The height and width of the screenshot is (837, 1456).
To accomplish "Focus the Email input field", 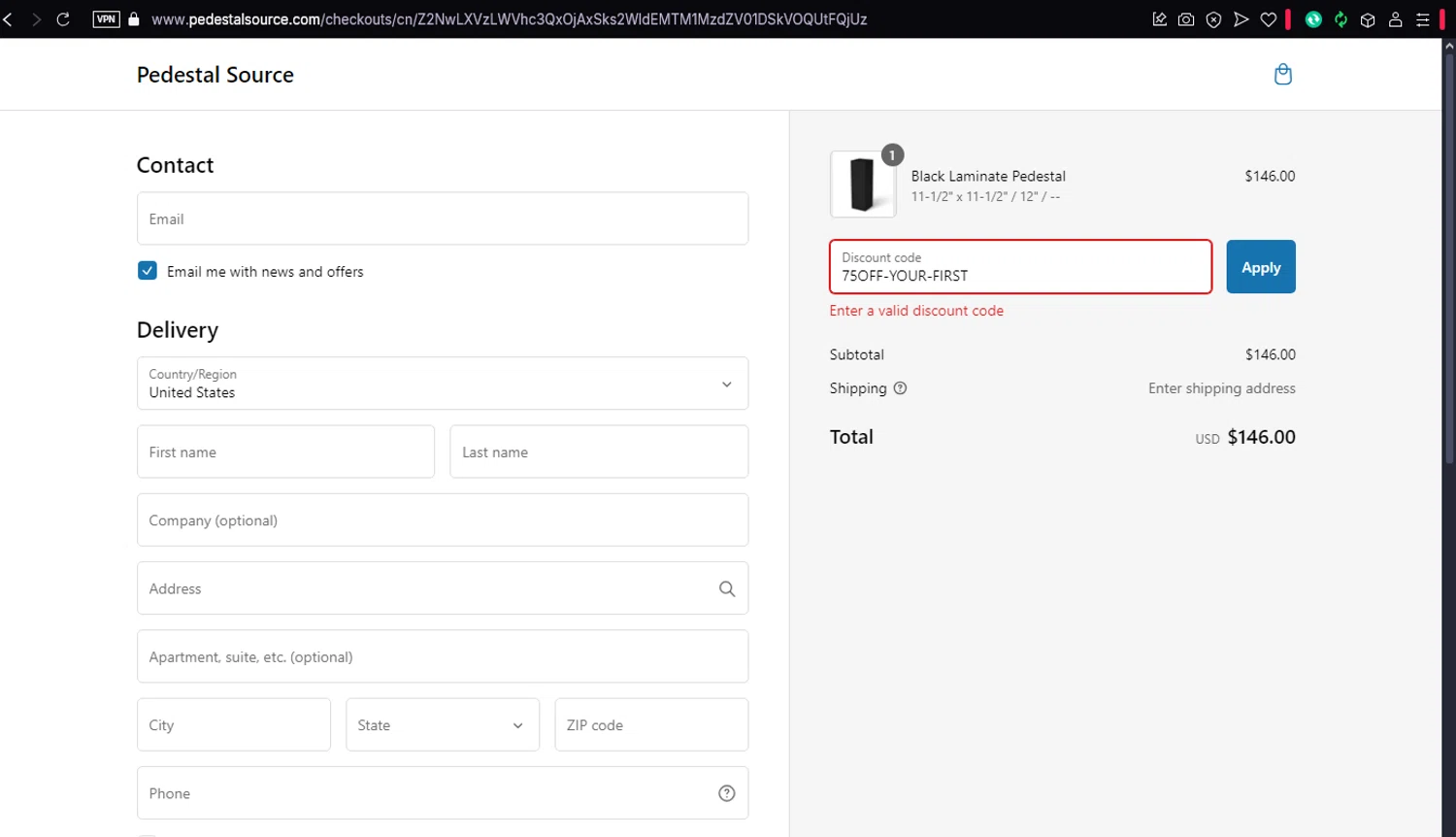I will pyautogui.click(x=443, y=218).
